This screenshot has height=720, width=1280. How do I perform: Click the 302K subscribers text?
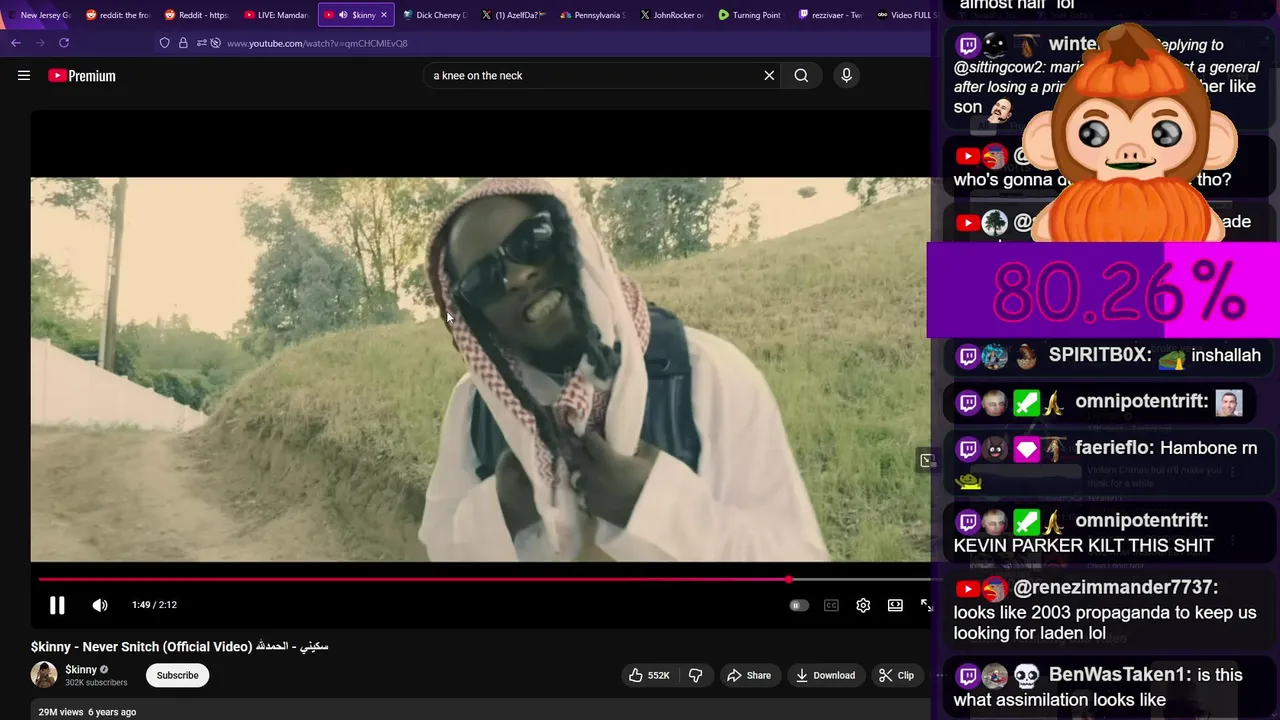pyautogui.click(x=96, y=683)
